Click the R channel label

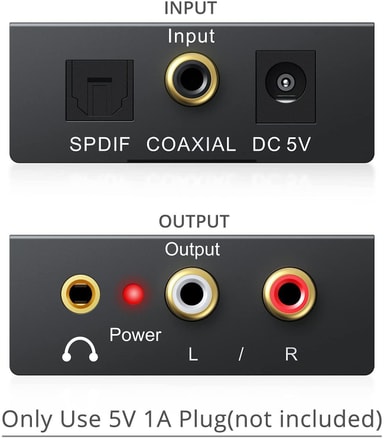[x=291, y=354]
